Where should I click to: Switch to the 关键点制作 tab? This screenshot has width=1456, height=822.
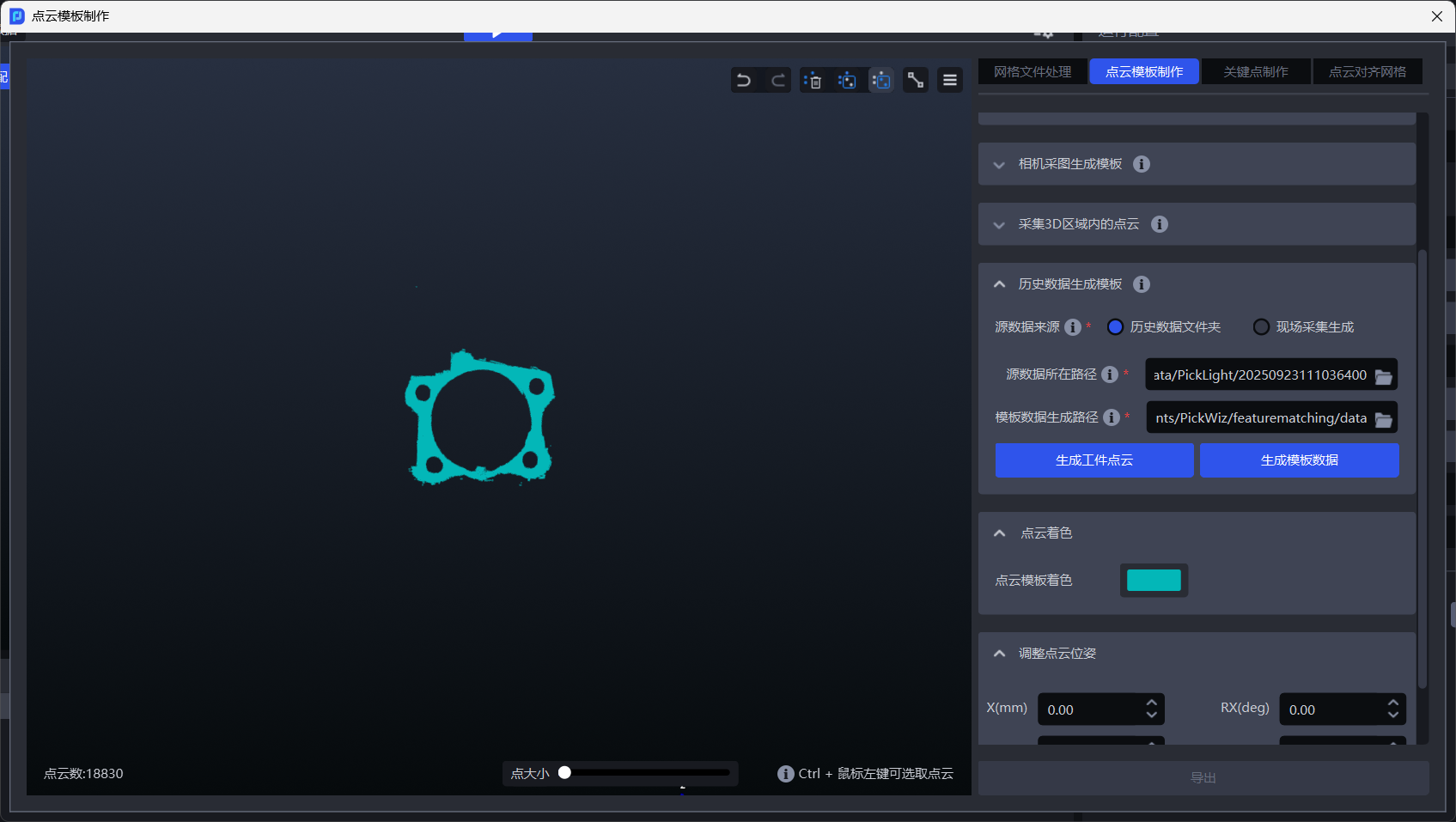[1256, 72]
